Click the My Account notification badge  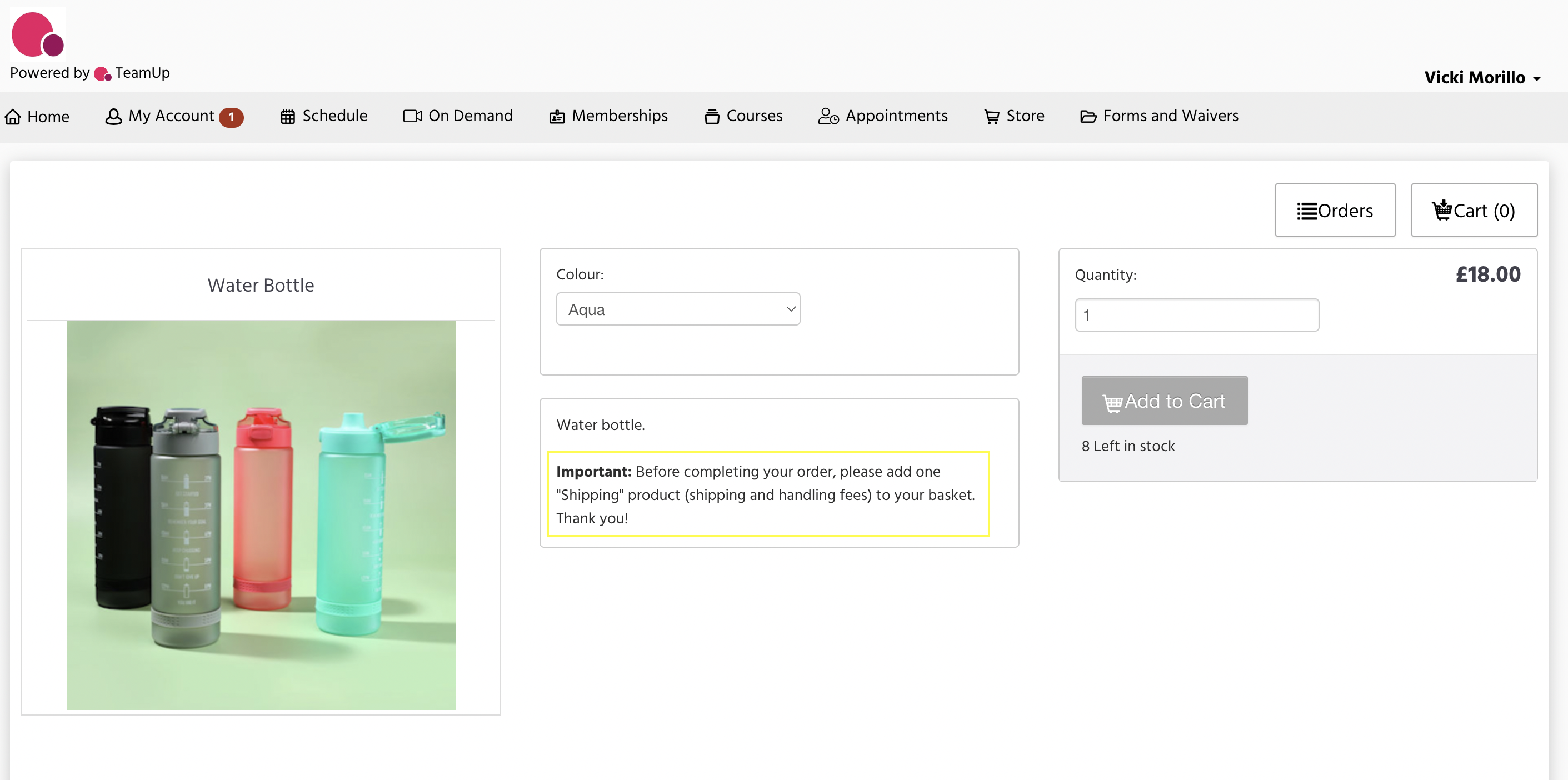[231, 117]
